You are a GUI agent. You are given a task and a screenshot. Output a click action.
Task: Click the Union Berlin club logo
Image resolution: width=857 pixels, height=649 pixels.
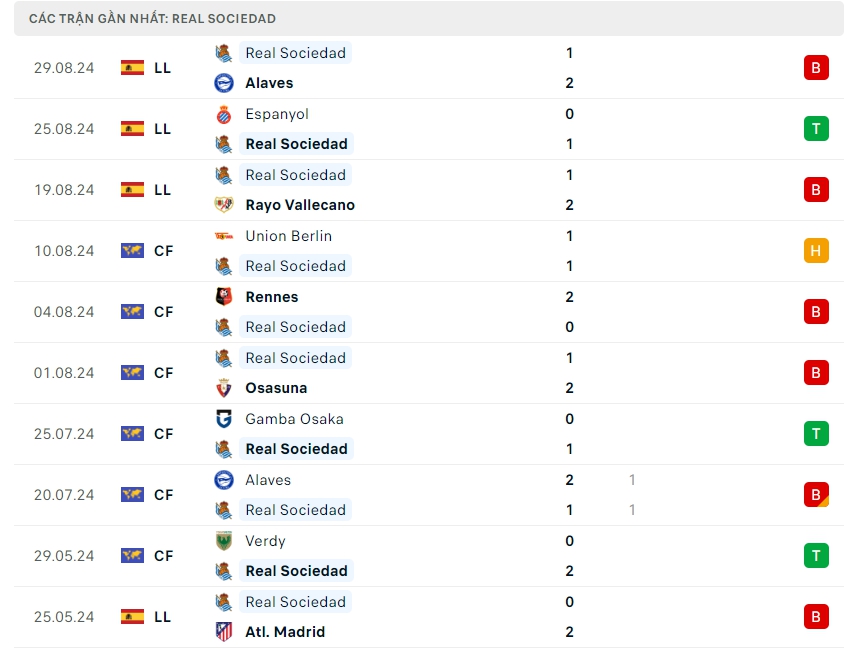tap(224, 236)
